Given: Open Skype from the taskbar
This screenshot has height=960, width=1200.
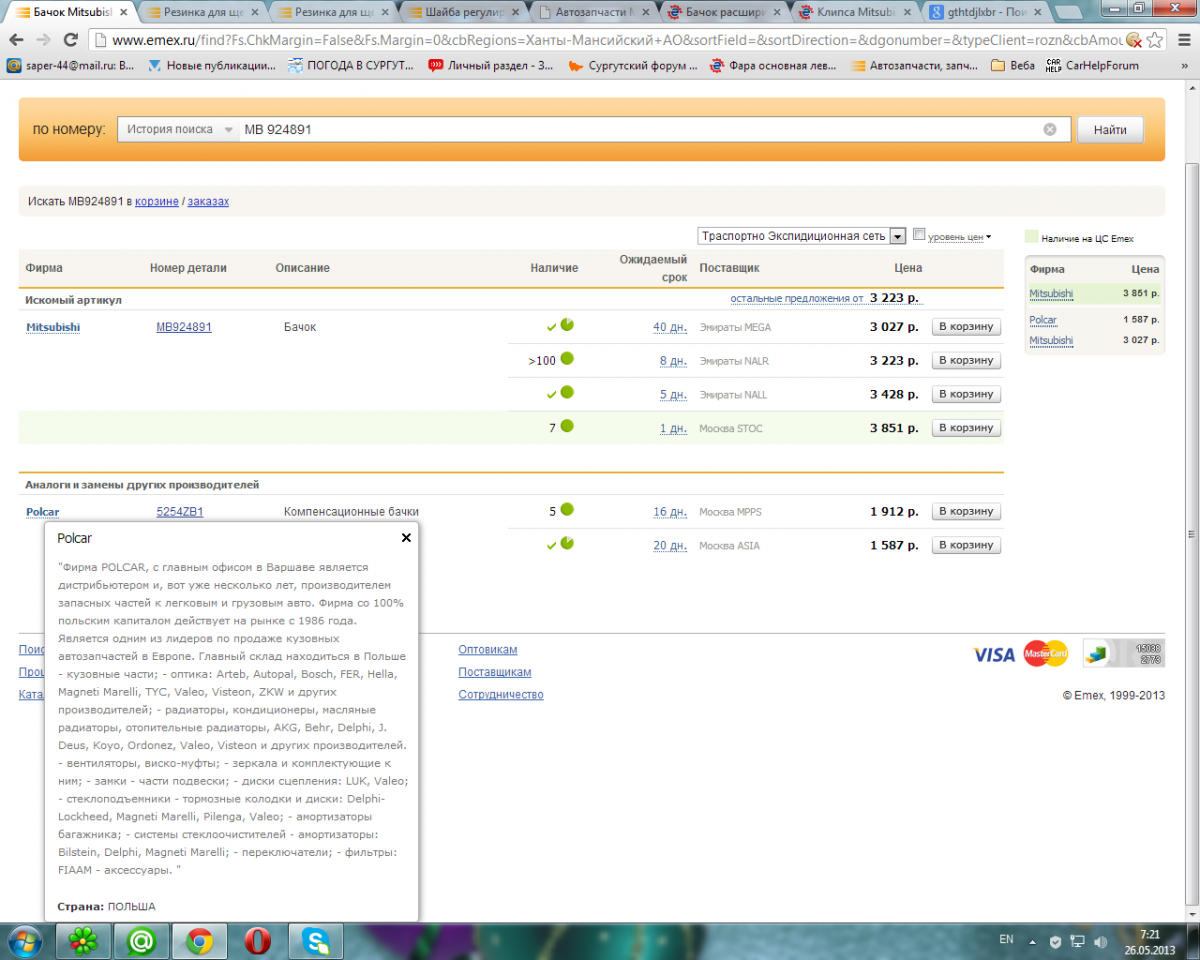Looking at the screenshot, I should (x=316, y=941).
